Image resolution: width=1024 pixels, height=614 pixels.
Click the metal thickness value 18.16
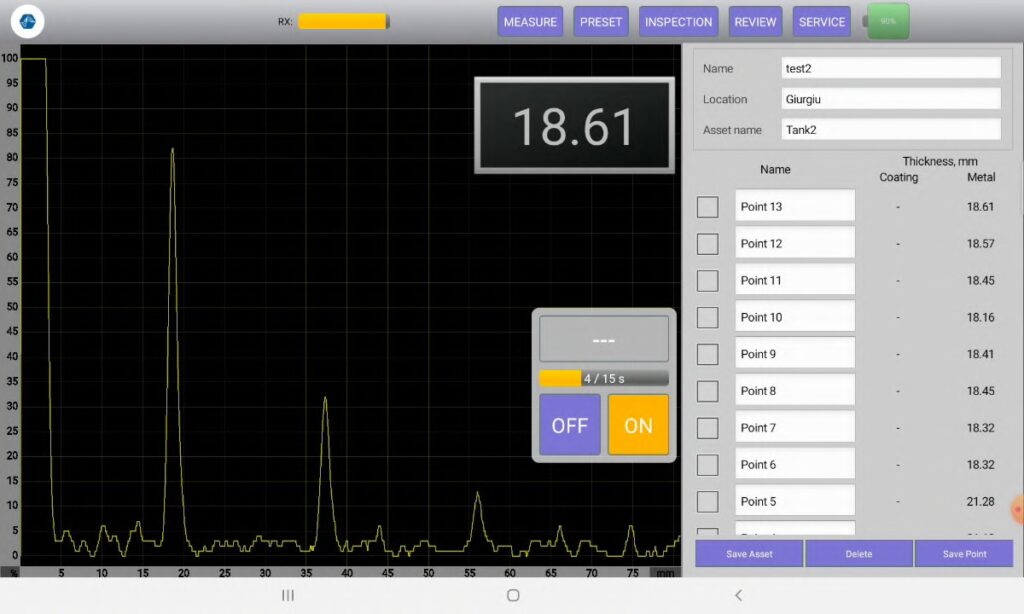pyautogui.click(x=980, y=317)
